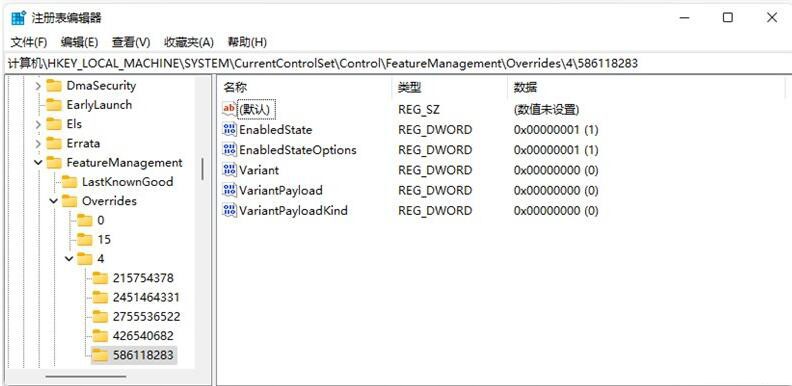Collapse the Overrides key chevron
Image resolution: width=792 pixels, height=386 pixels.
54,201
